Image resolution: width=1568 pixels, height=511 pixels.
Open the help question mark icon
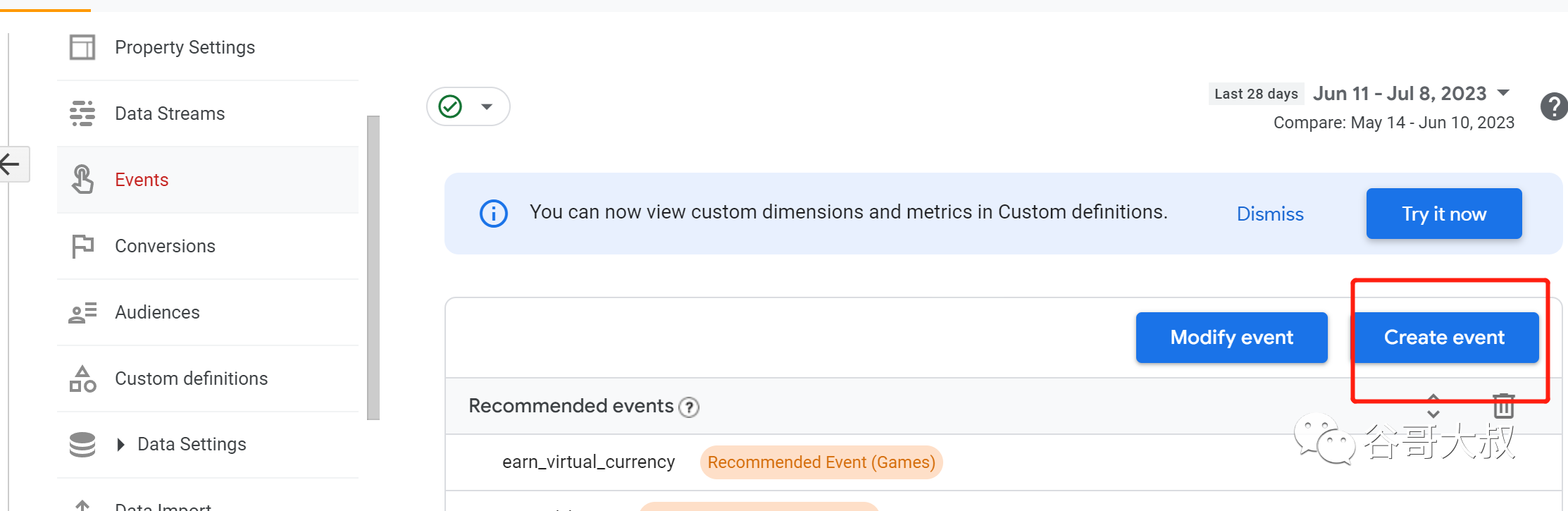(1554, 106)
